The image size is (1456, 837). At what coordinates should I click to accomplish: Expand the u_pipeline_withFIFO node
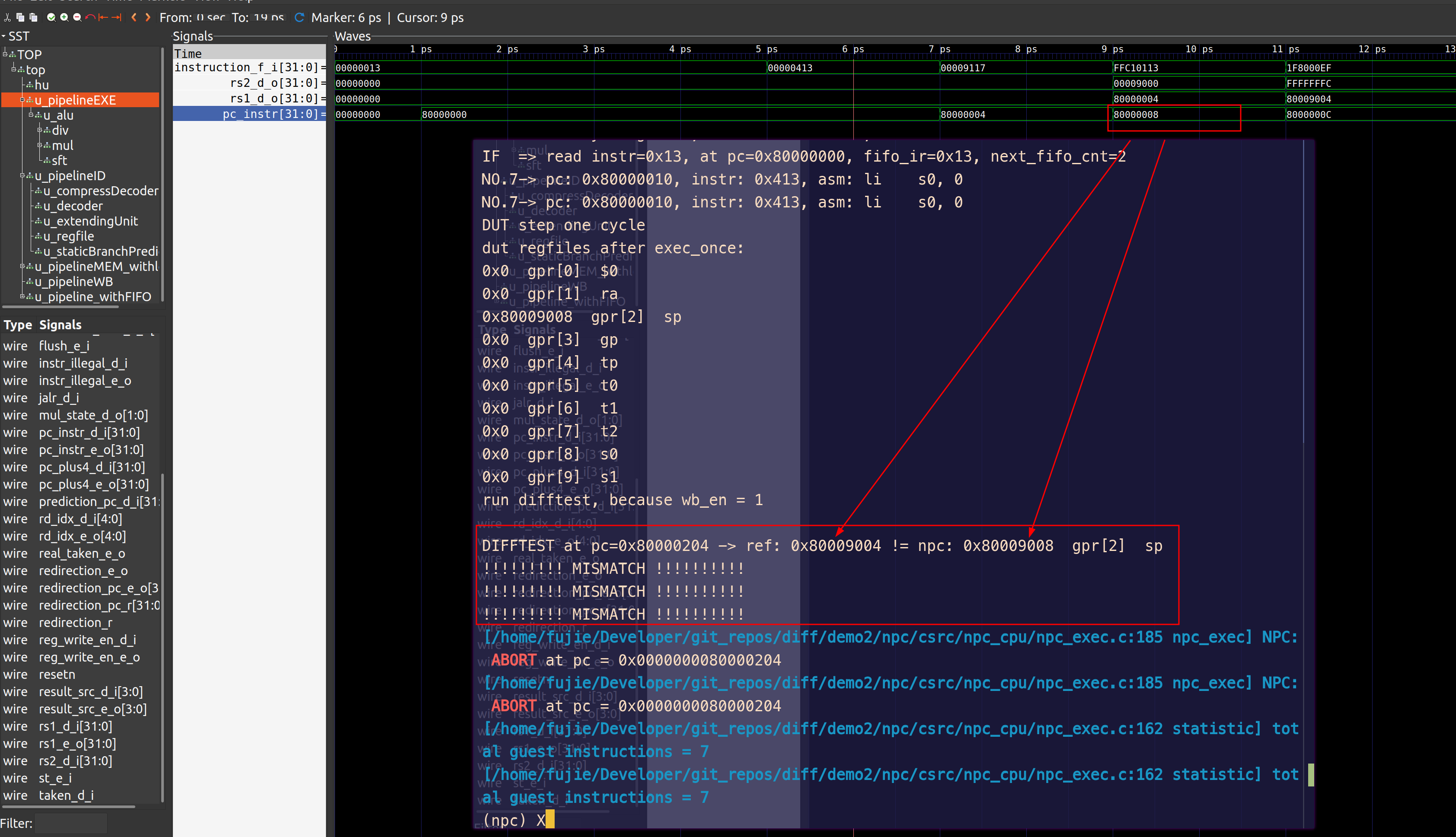coord(22,296)
